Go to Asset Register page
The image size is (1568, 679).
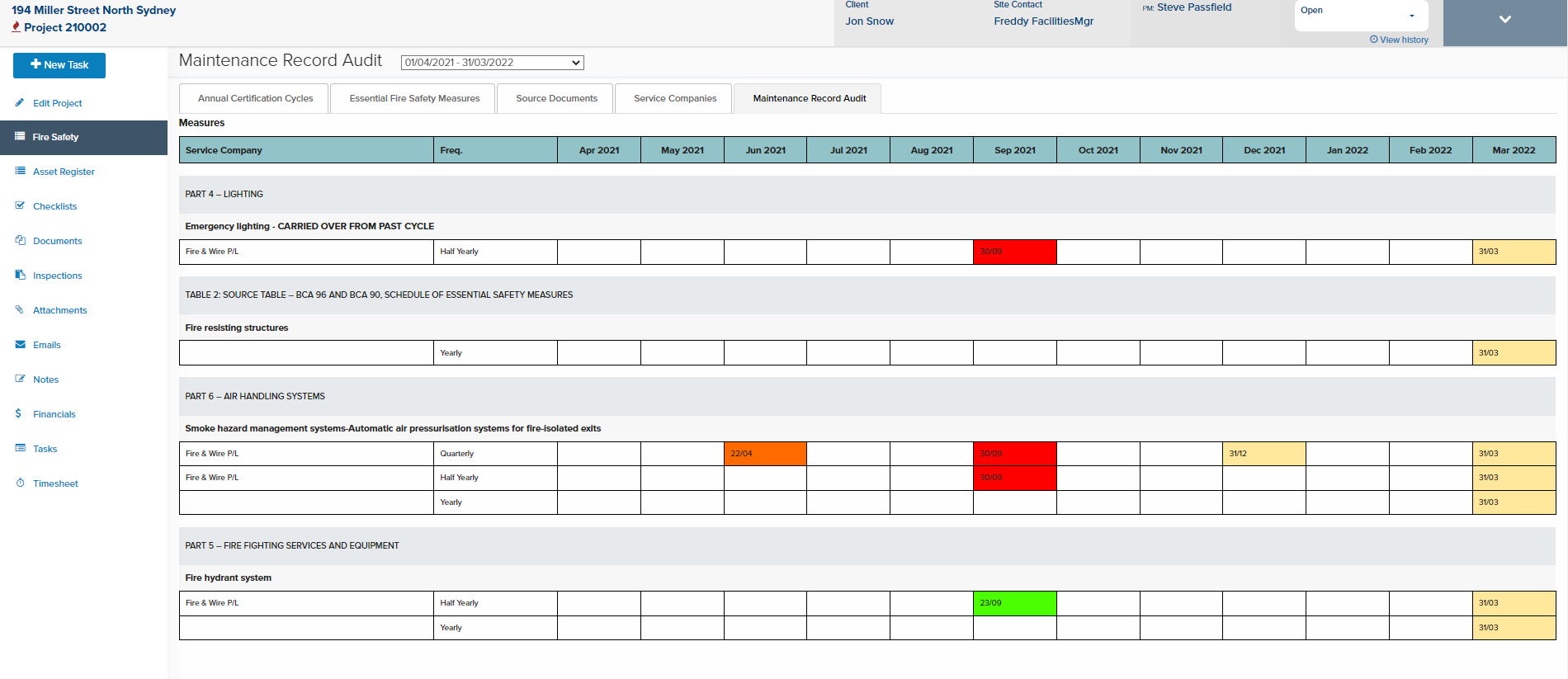(64, 172)
